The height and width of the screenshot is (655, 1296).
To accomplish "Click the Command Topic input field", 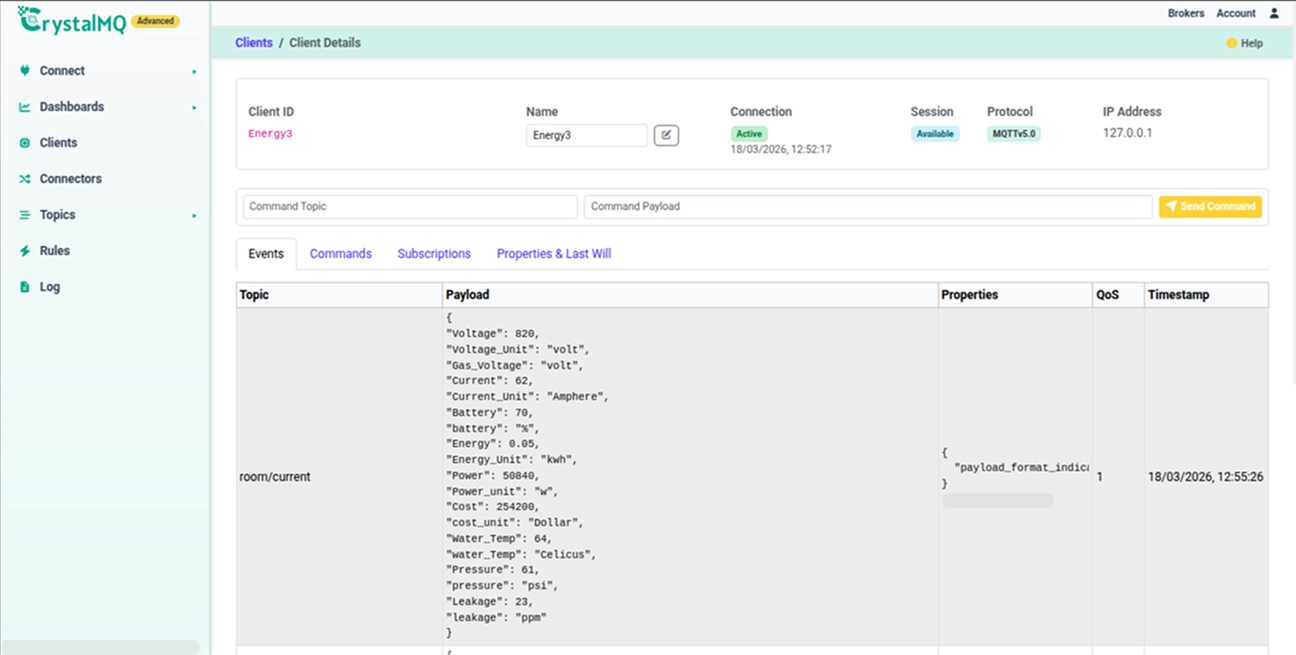I will tap(410, 206).
